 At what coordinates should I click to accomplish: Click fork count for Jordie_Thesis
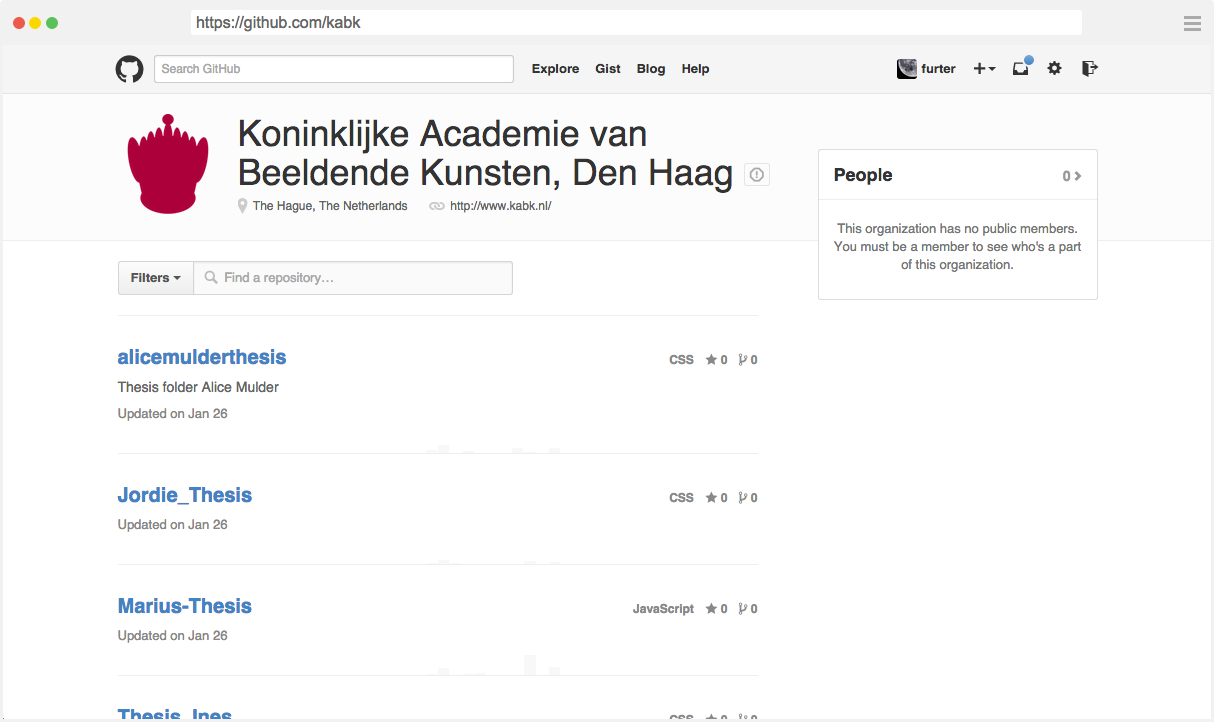tap(748, 498)
